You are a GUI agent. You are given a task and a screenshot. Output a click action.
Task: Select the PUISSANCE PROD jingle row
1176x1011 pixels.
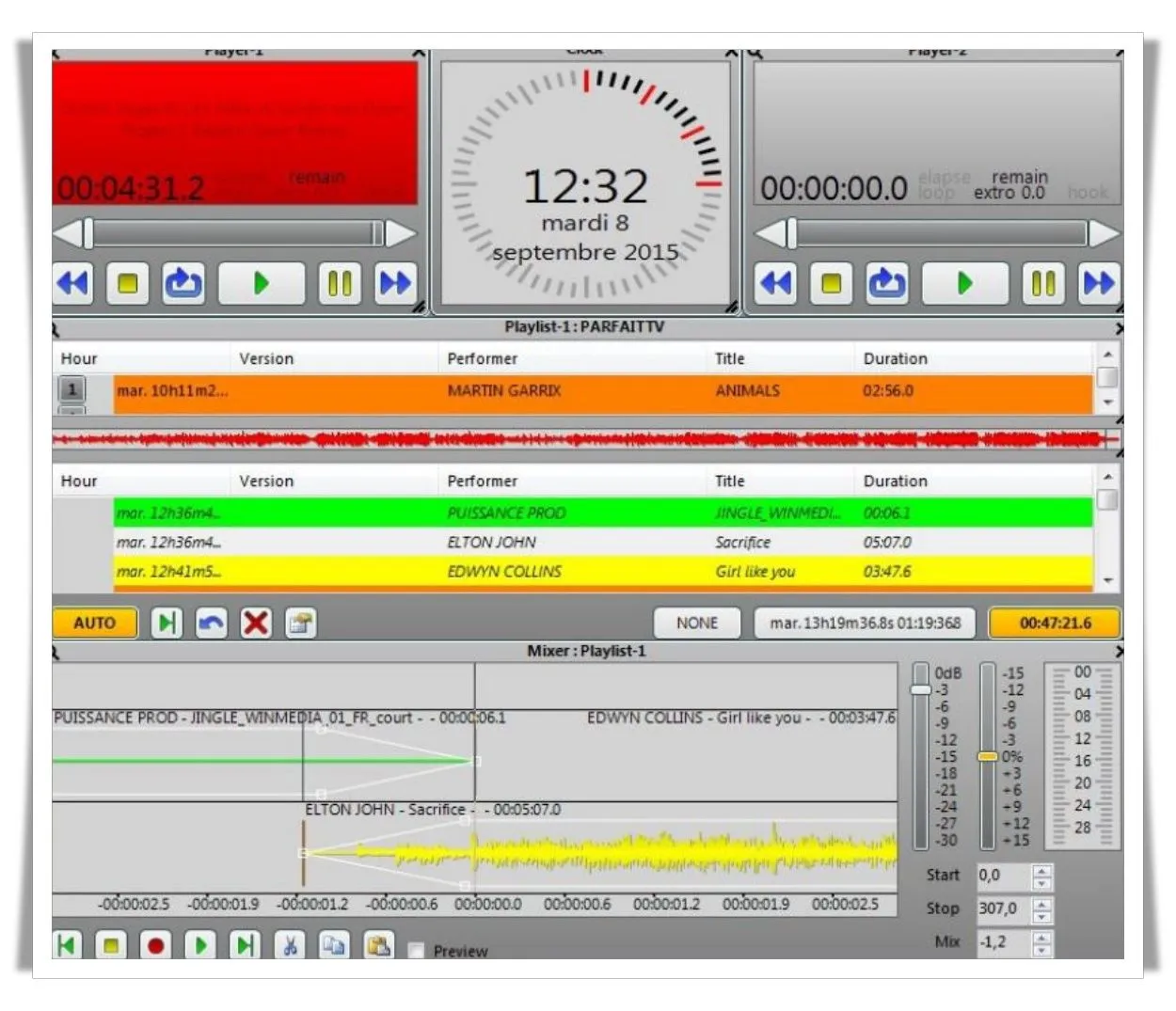tap(603, 513)
